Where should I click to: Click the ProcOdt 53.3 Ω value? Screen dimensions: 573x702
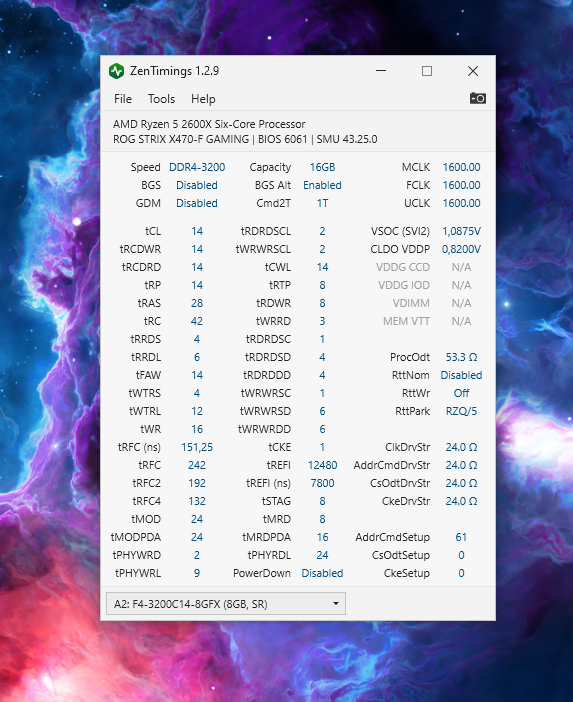[462, 357]
